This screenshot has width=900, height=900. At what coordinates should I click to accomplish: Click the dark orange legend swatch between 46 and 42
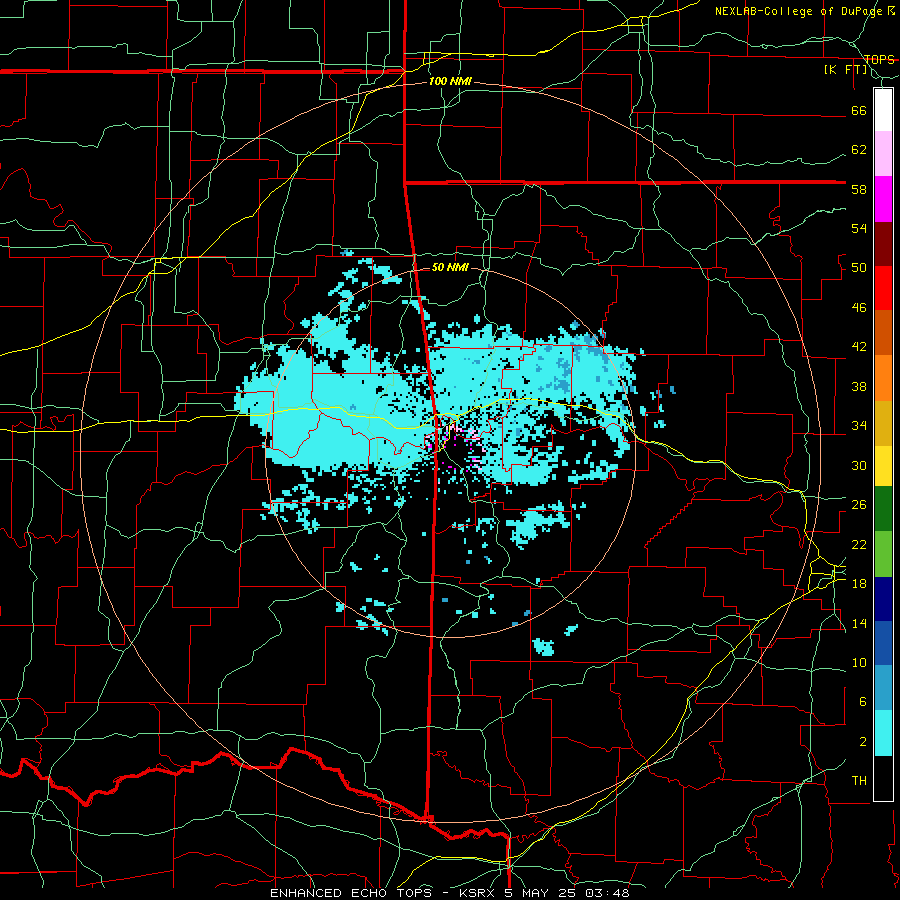(x=883, y=332)
